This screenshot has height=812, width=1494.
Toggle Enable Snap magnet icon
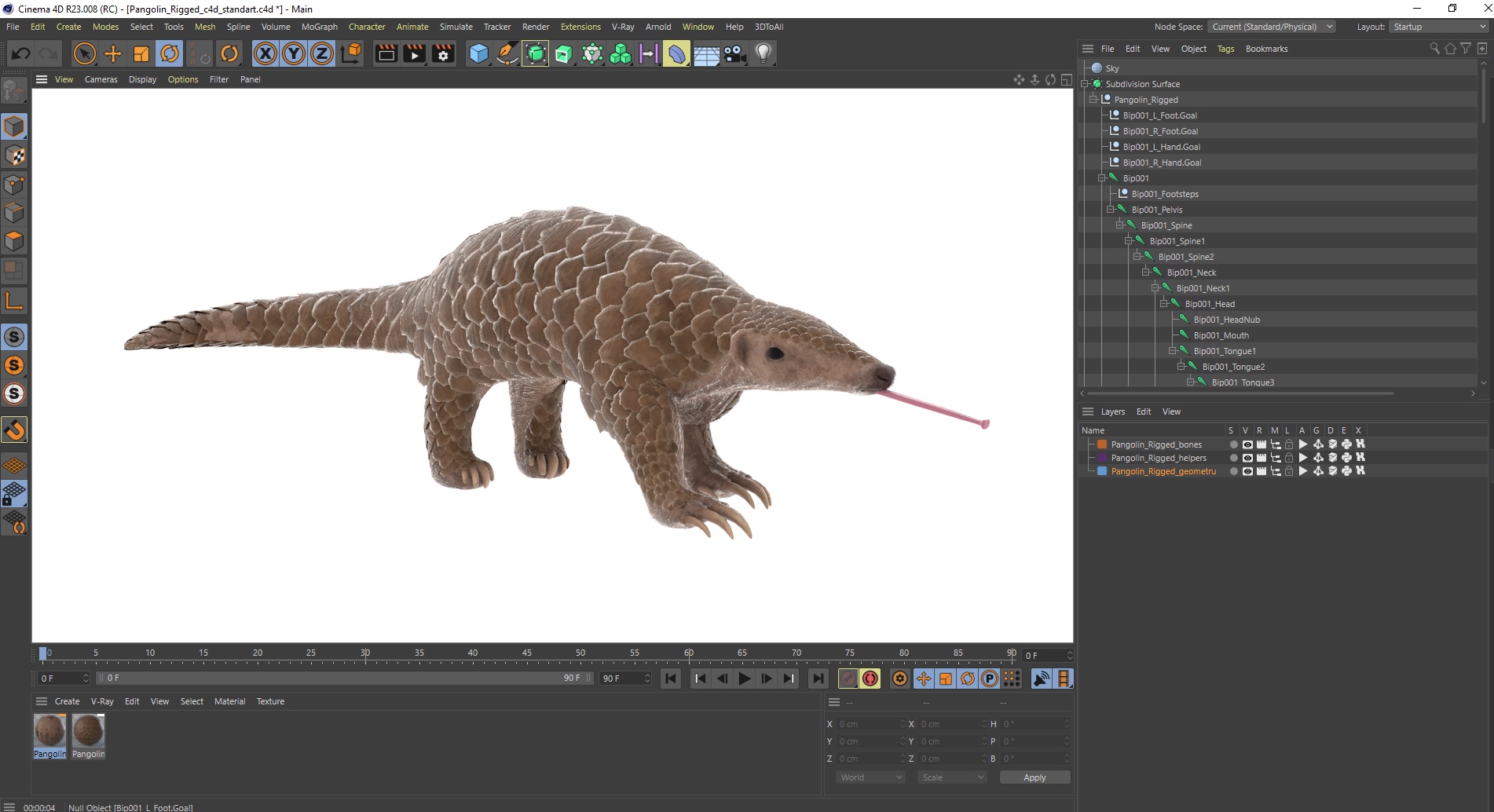(x=14, y=430)
